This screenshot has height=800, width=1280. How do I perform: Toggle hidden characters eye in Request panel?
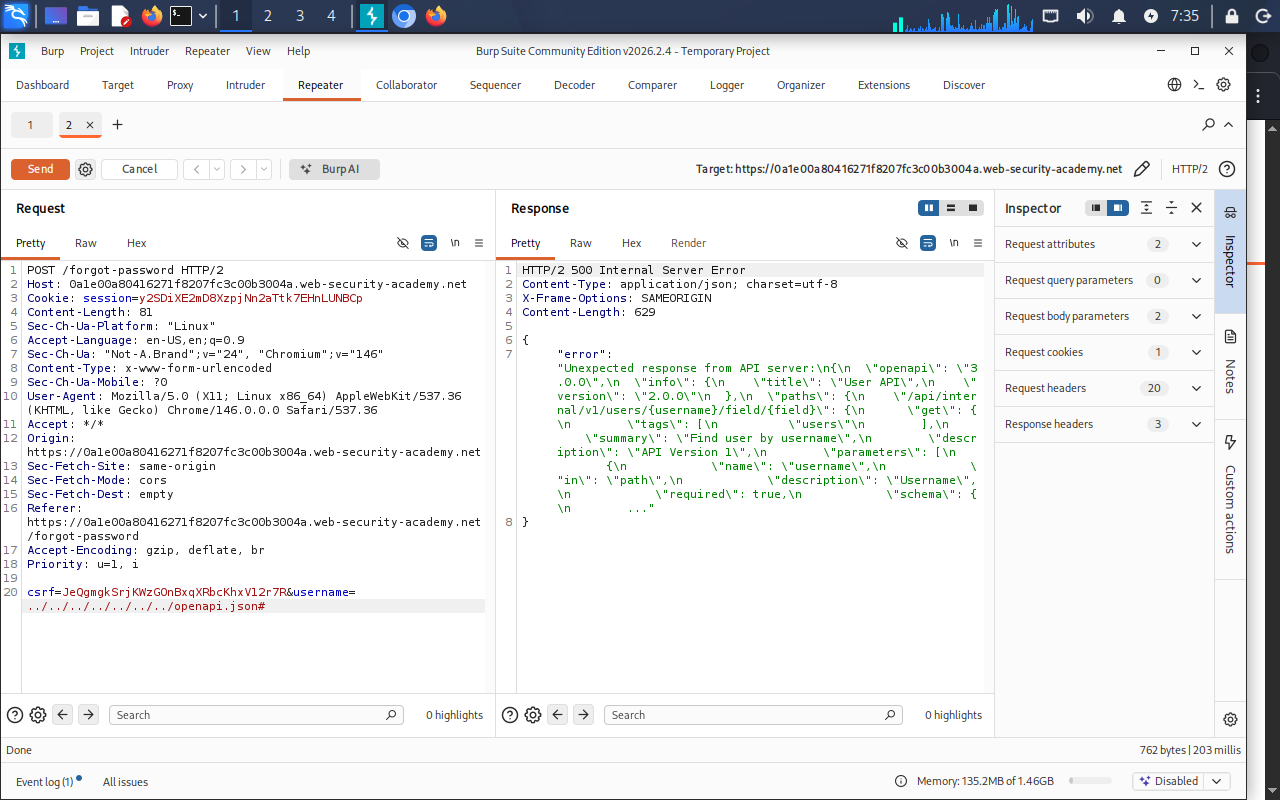click(x=403, y=243)
